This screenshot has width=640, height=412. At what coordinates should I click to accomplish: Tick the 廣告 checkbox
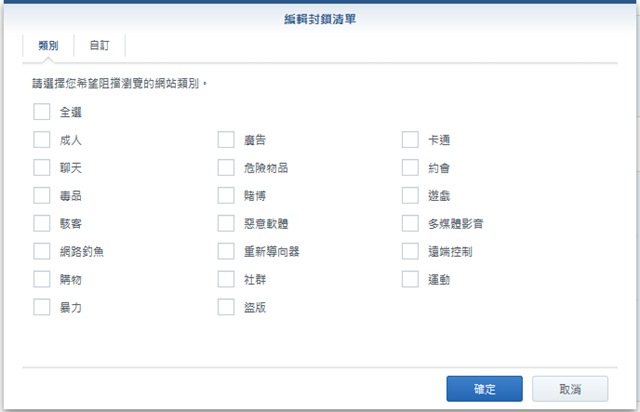point(226,140)
